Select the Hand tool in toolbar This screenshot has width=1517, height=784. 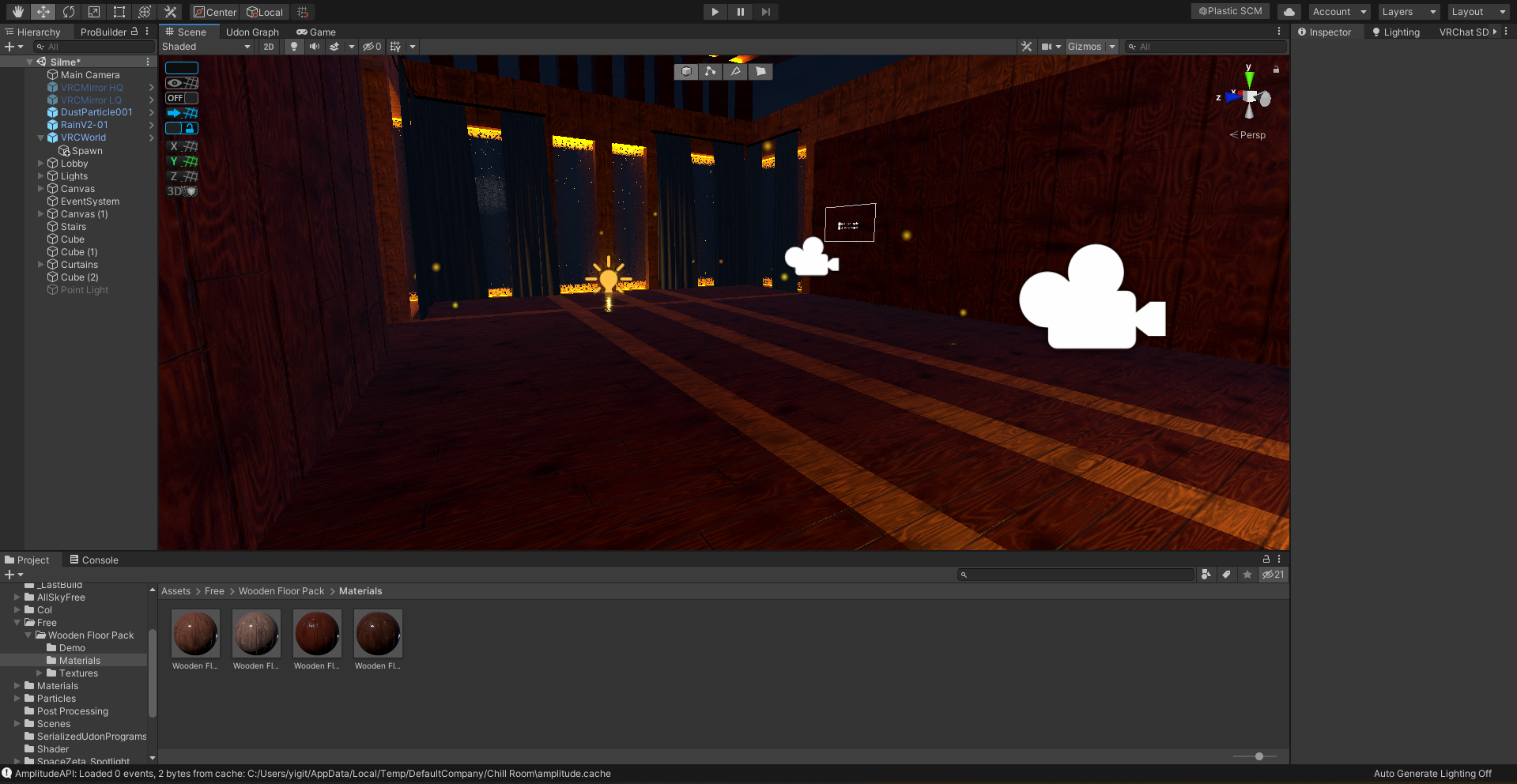coord(17,12)
